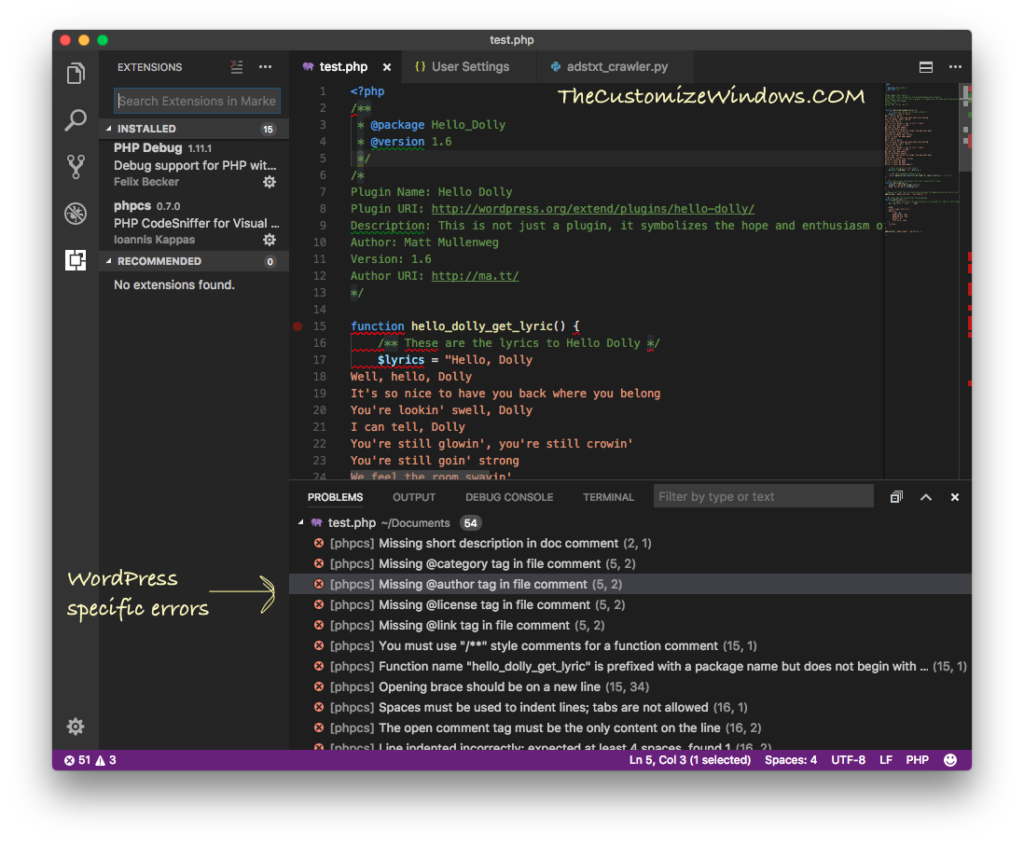Image resolution: width=1024 pixels, height=845 pixels.
Task: Open the Manage gear in activity bar
Action: tap(76, 726)
